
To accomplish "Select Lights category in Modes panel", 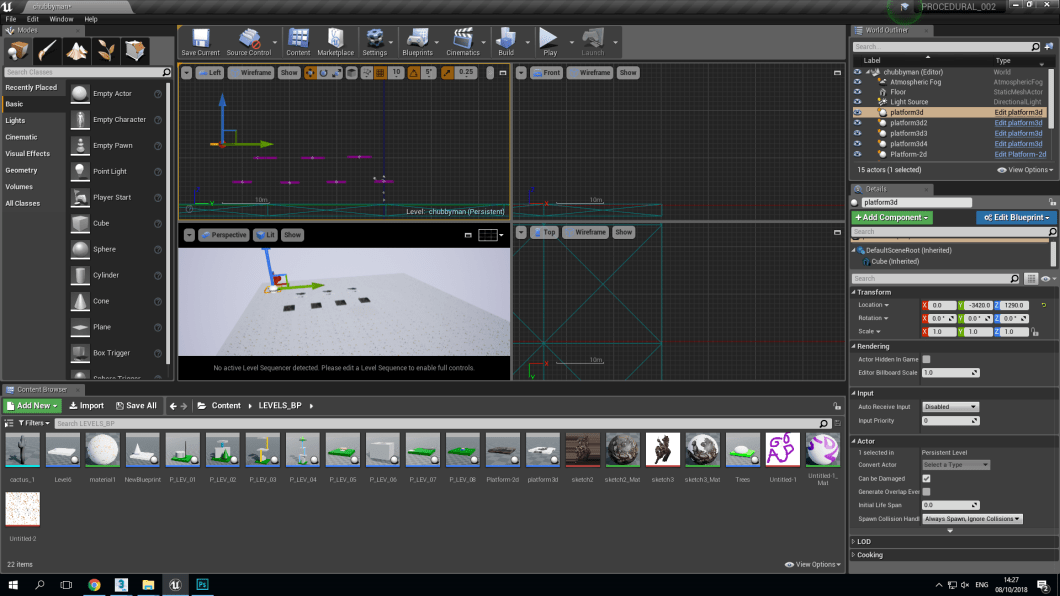I will click(x=33, y=121).
